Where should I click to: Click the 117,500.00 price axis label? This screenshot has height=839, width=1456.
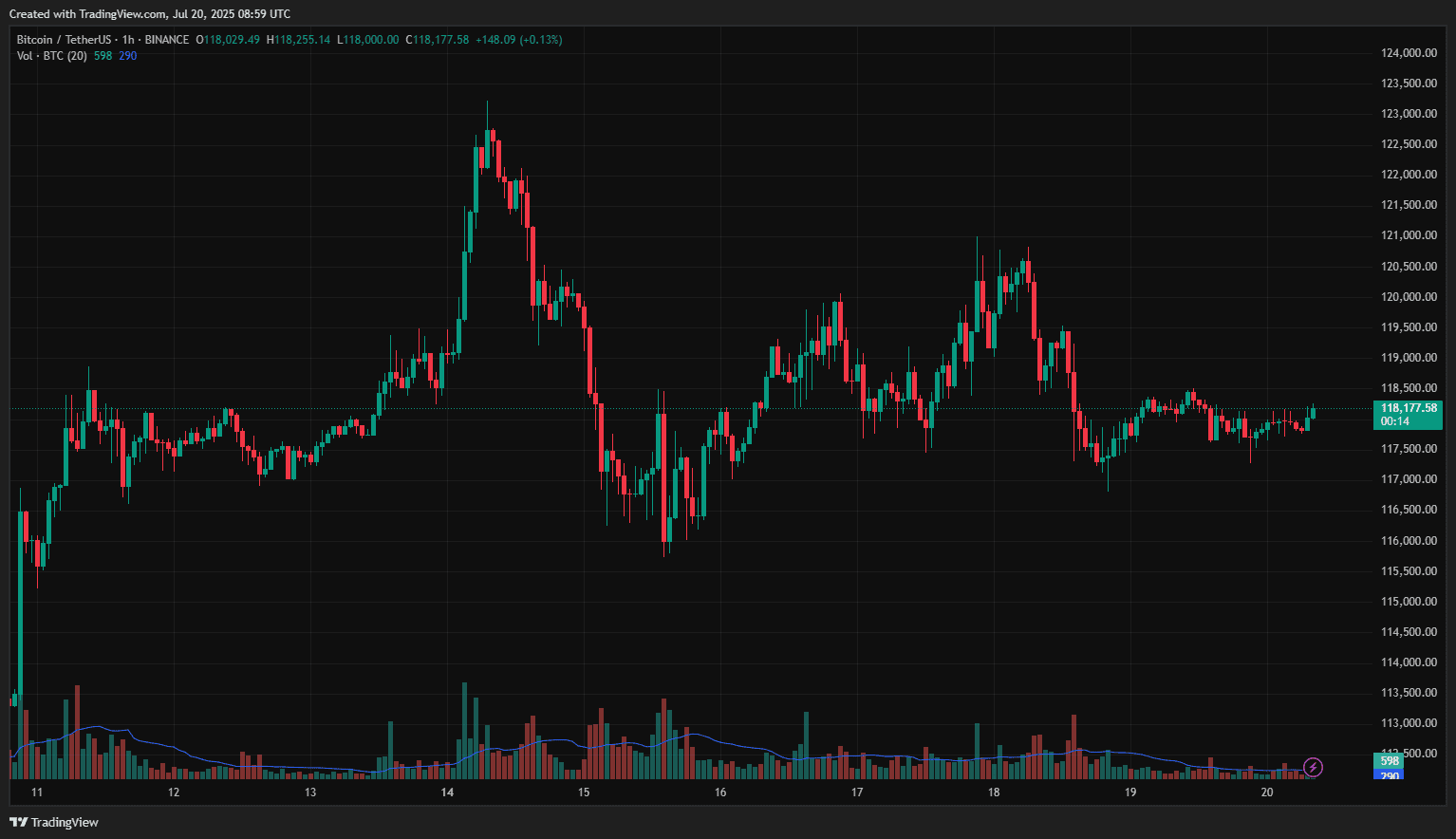(1409, 449)
